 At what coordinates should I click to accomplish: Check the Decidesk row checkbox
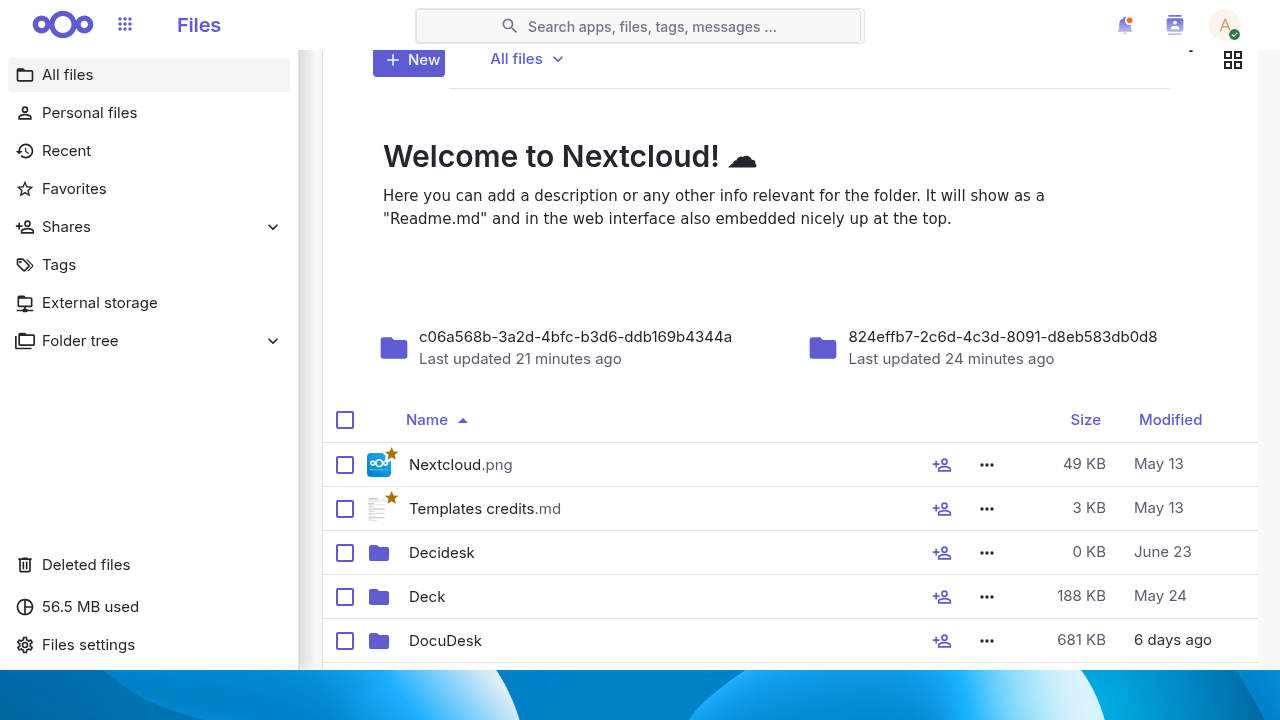click(345, 553)
